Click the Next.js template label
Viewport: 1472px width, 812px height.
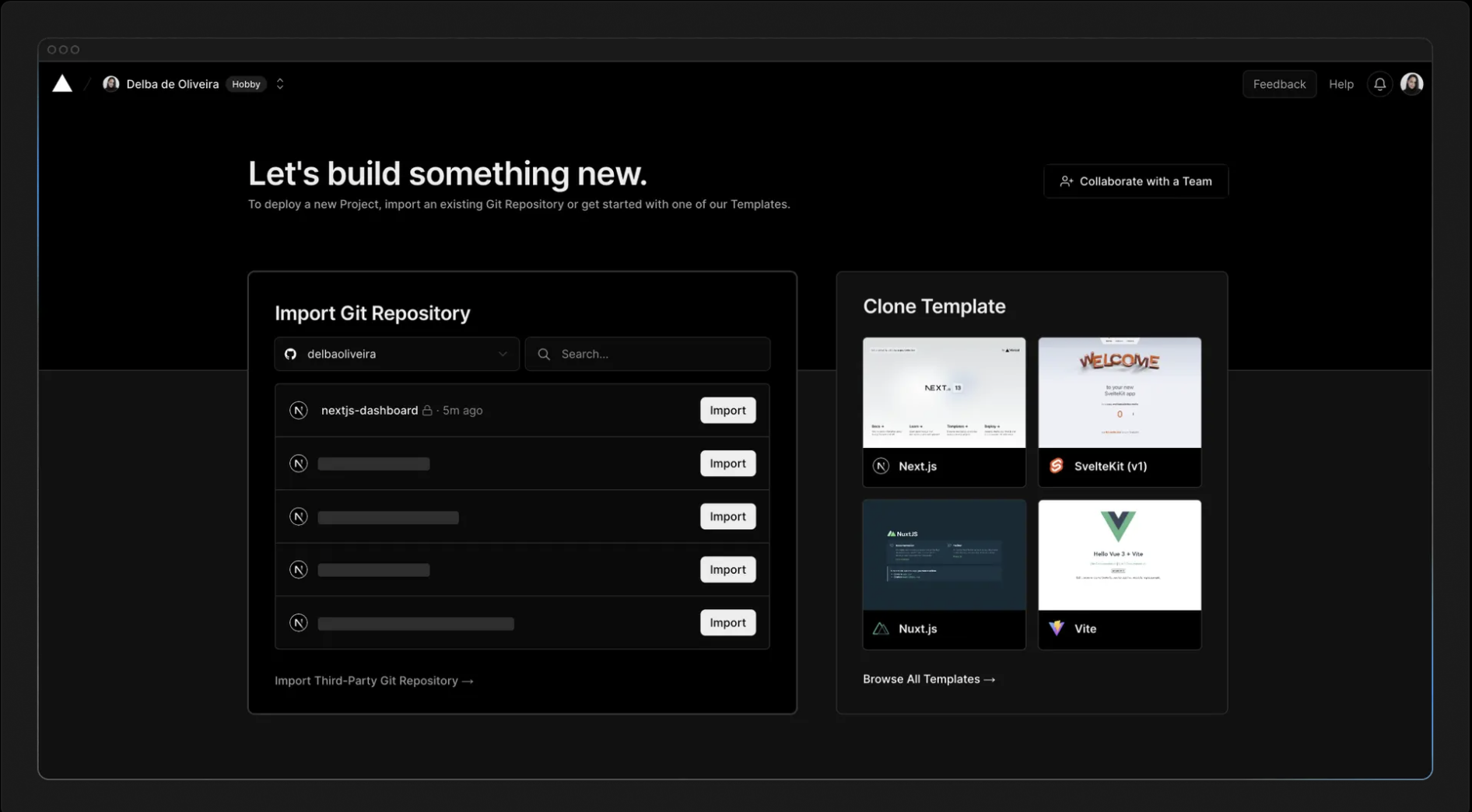point(917,467)
